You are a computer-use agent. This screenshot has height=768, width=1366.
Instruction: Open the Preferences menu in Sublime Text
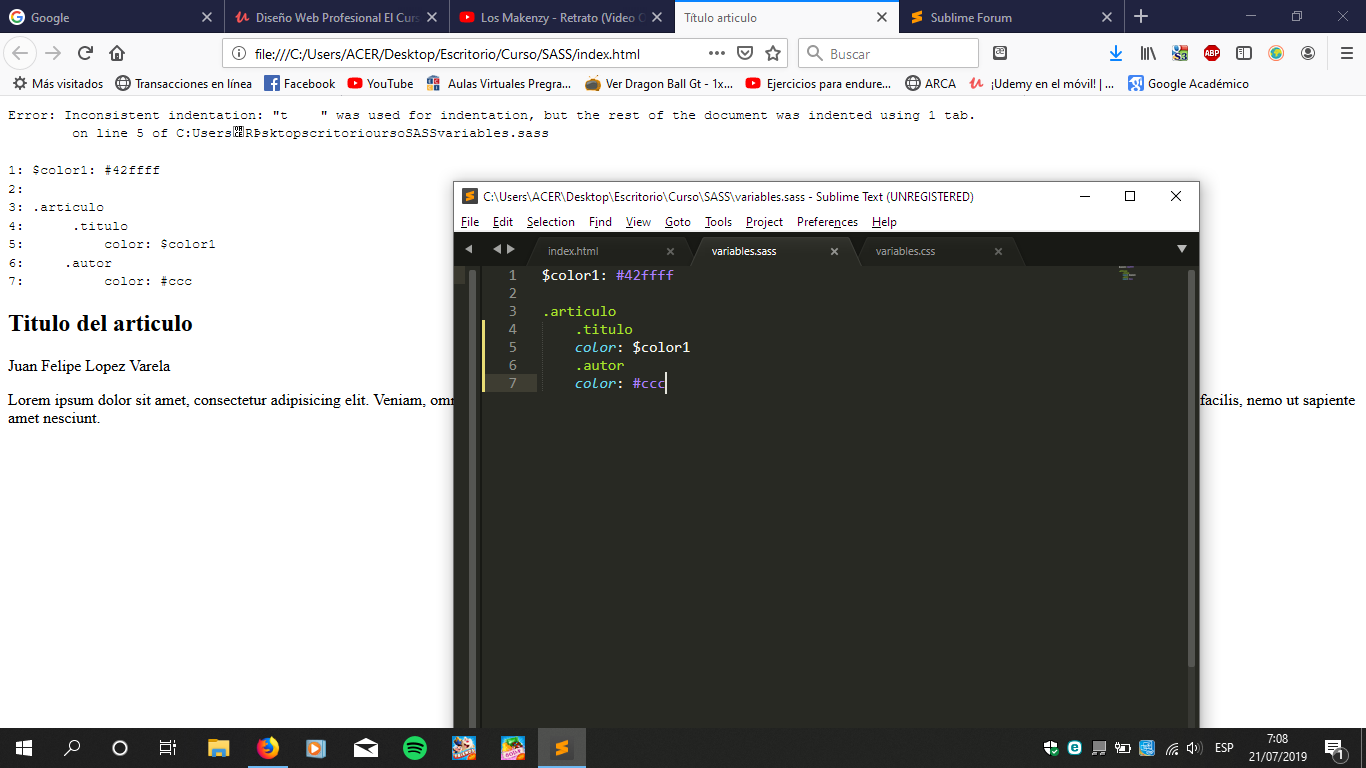click(x=827, y=222)
